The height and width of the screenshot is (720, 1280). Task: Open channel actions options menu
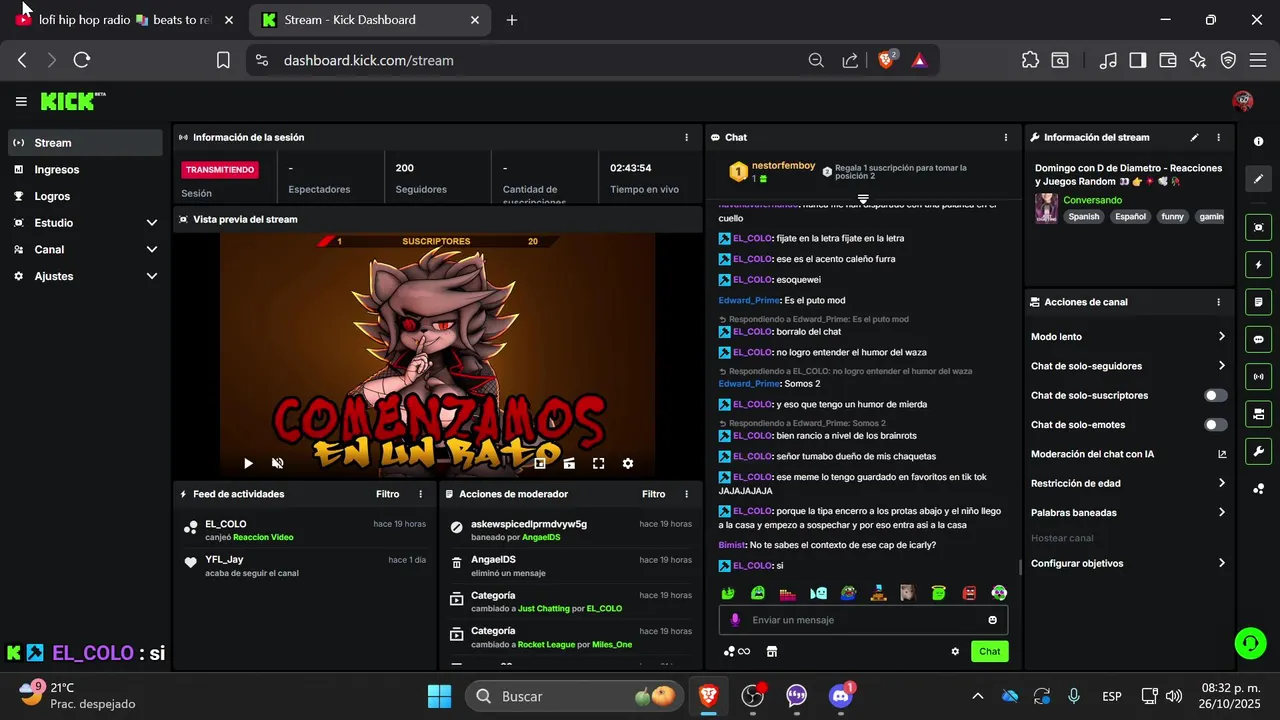[1218, 302]
